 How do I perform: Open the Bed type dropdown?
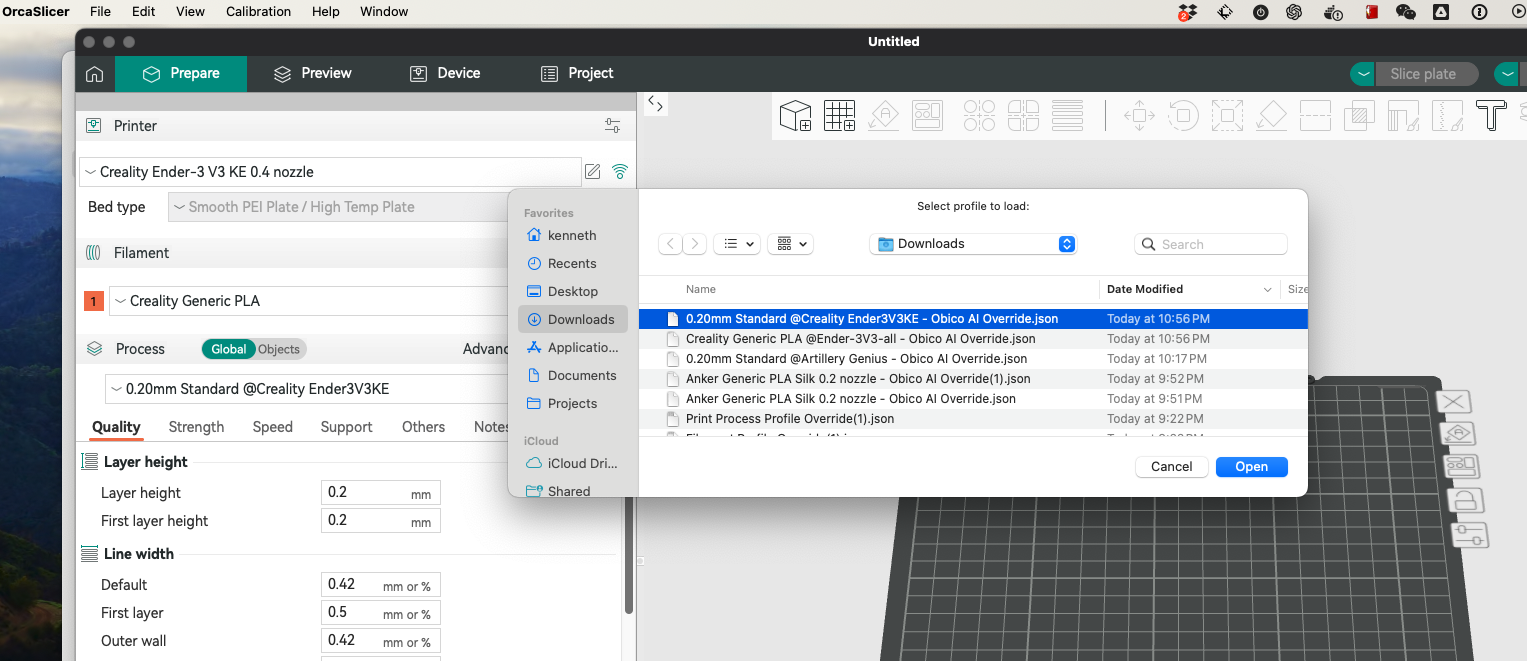pyautogui.click(x=340, y=207)
